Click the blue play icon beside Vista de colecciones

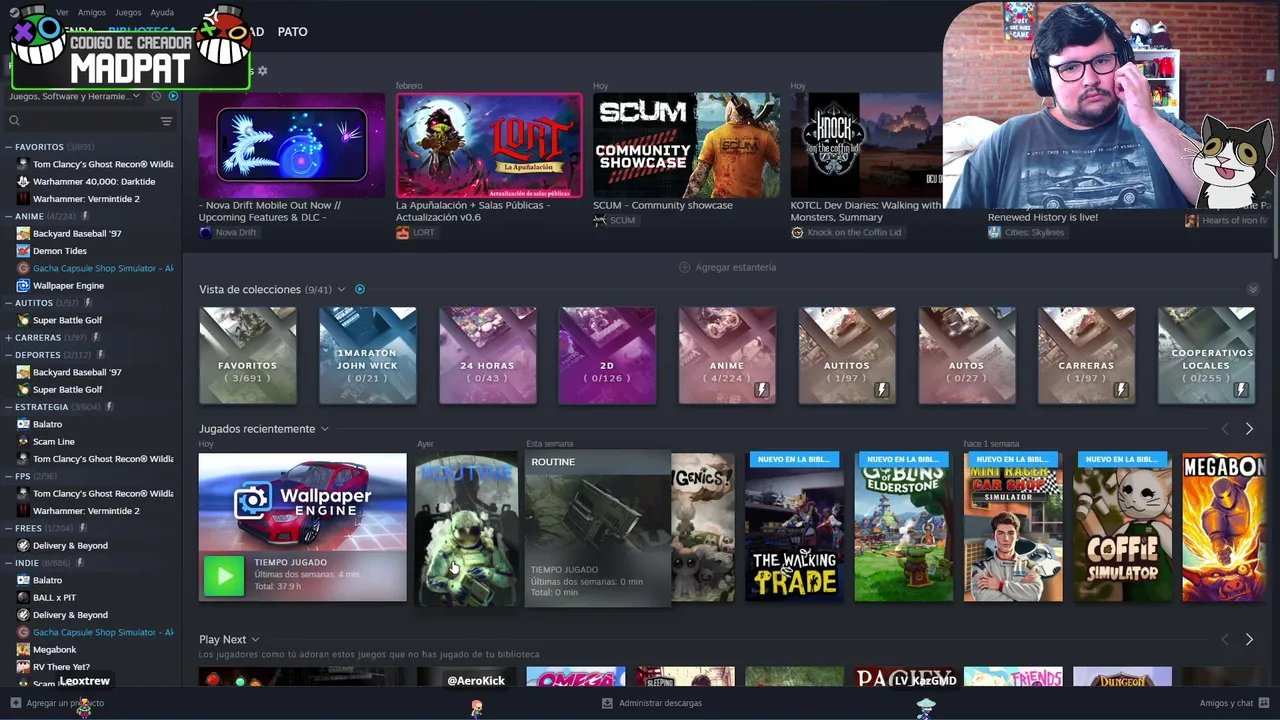[x=360, y=290]
